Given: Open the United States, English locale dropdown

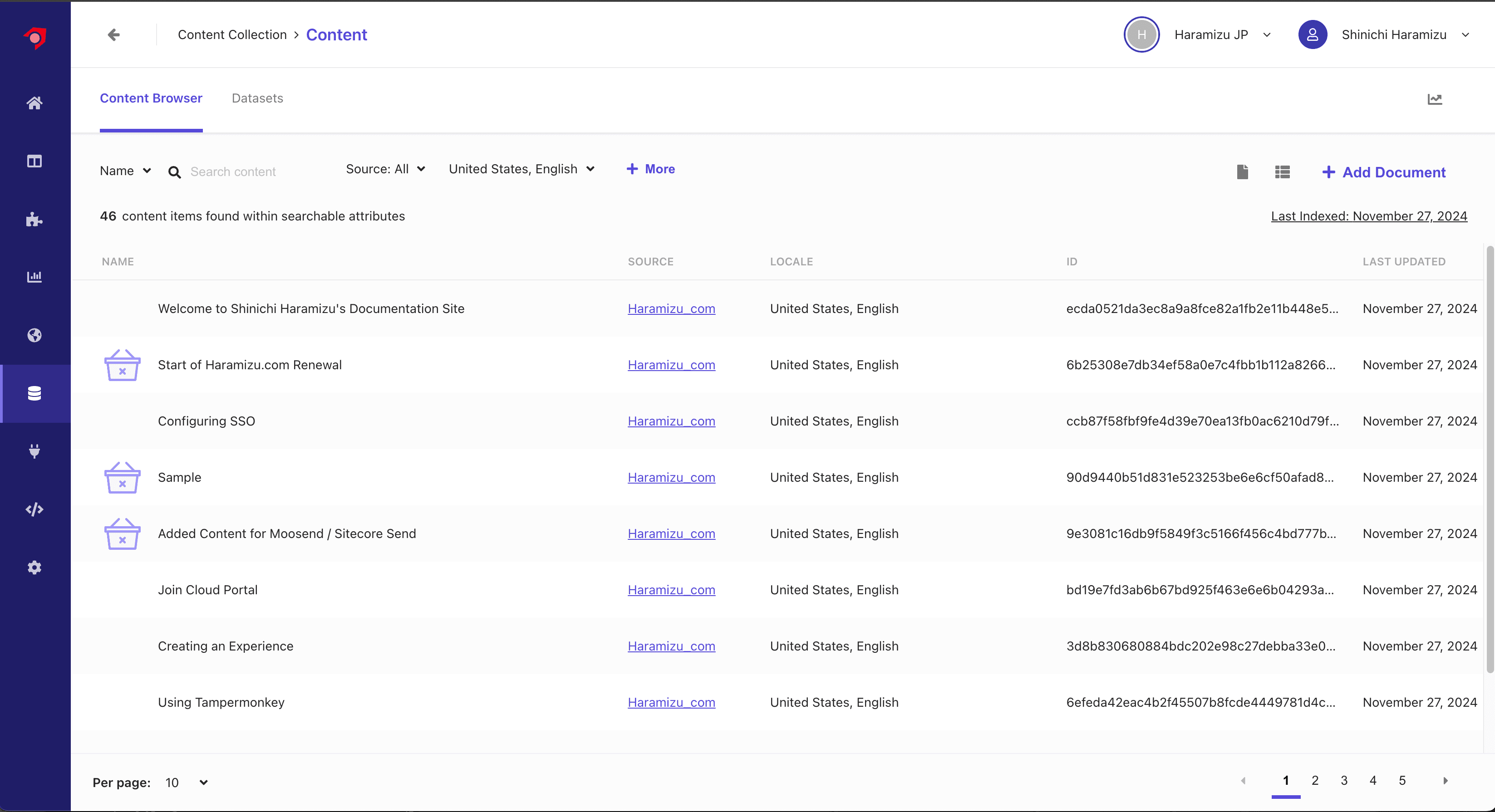Looking at the screenshot, I should point(521,169).
